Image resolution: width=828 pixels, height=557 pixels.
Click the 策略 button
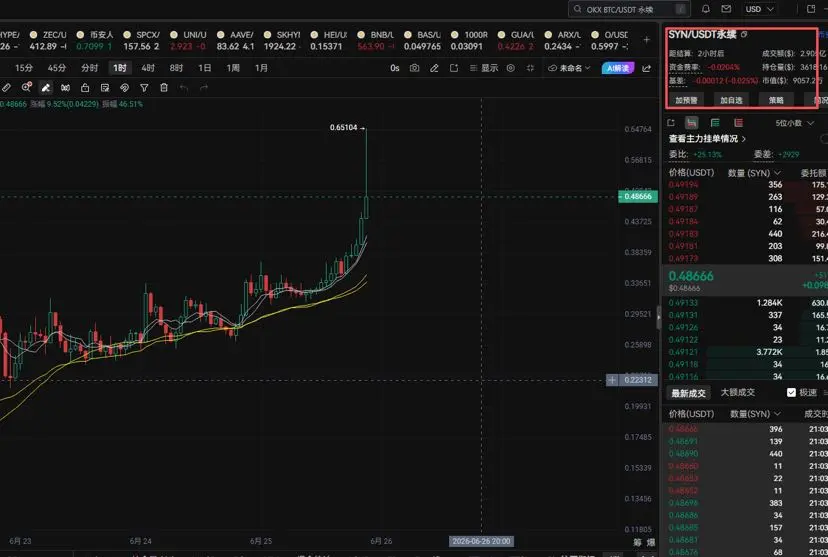point(776,100)
